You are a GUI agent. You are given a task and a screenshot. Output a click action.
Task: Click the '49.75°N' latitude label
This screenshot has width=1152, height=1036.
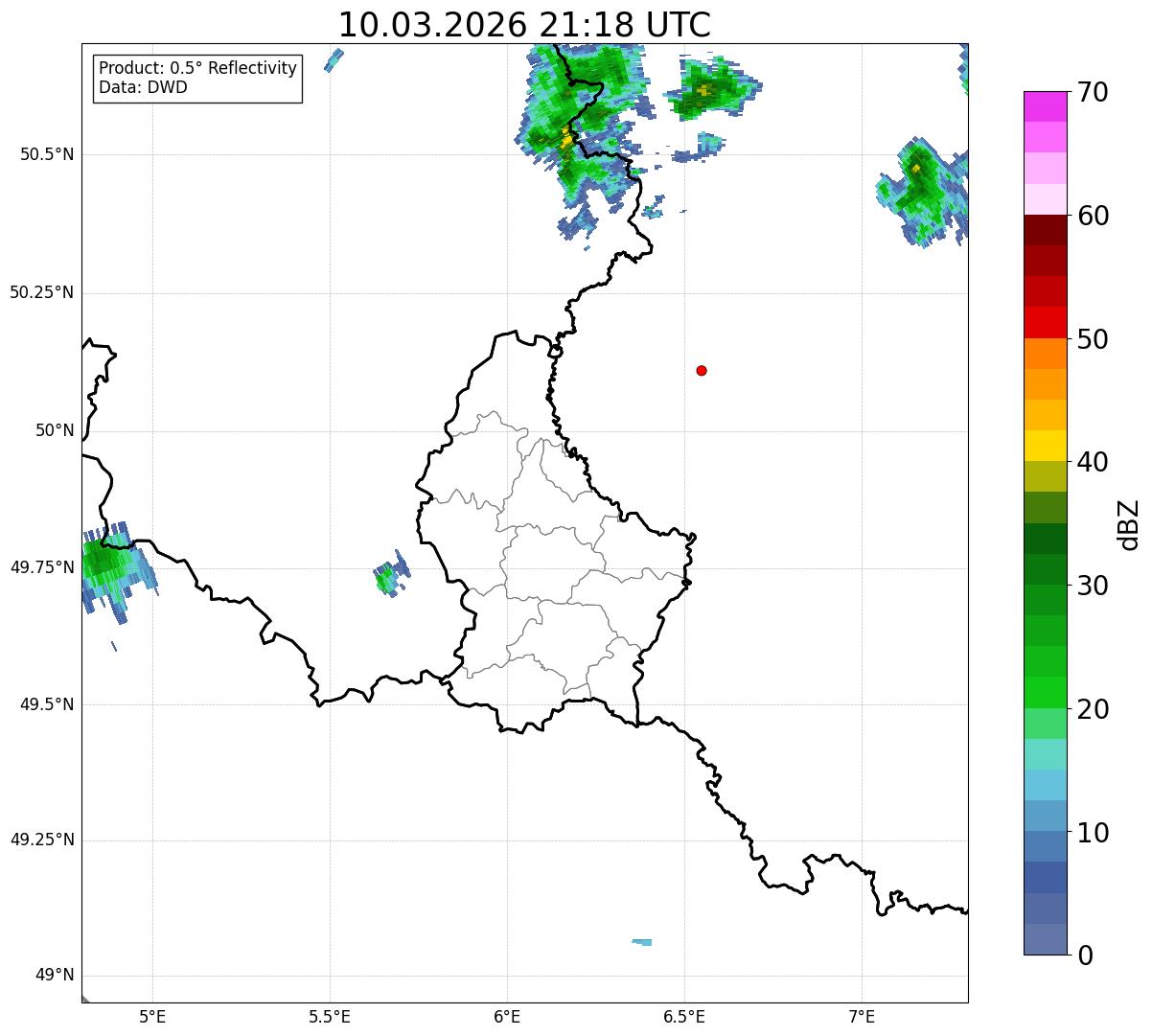point(42,567)
